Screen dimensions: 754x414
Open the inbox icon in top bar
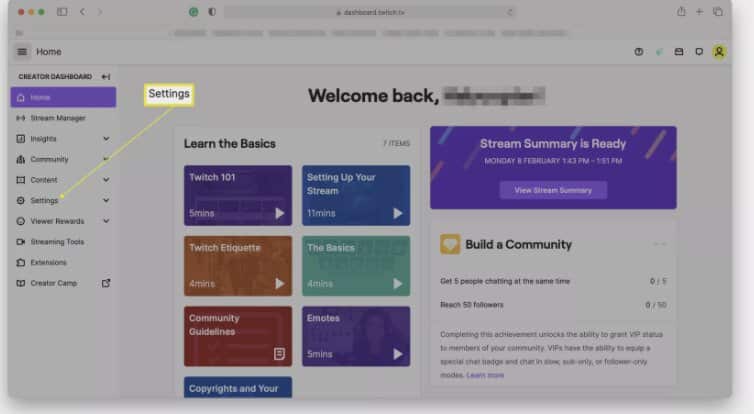pyautogui.click(x=679, y=51)
